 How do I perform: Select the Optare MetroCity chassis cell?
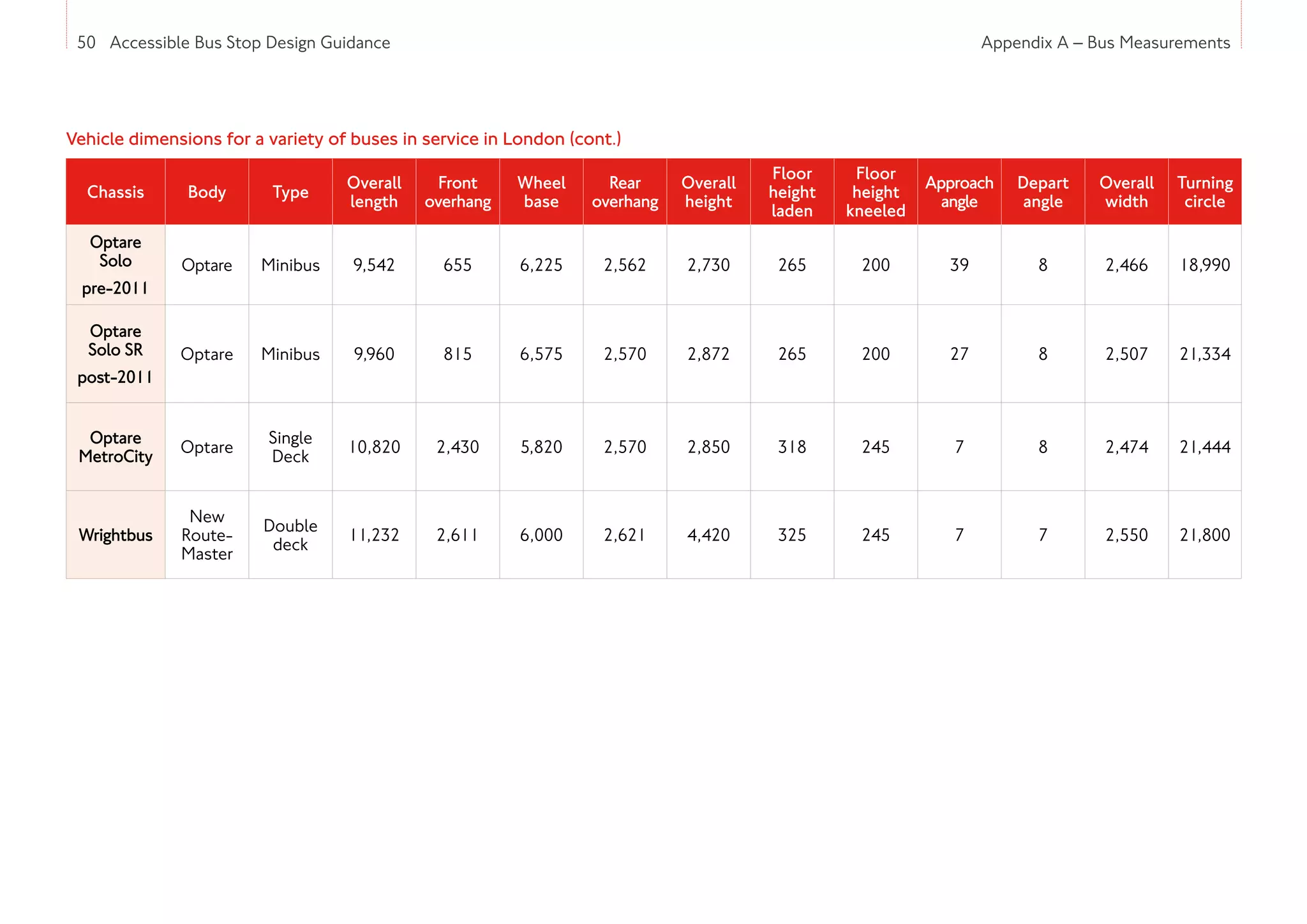point(116,447)
